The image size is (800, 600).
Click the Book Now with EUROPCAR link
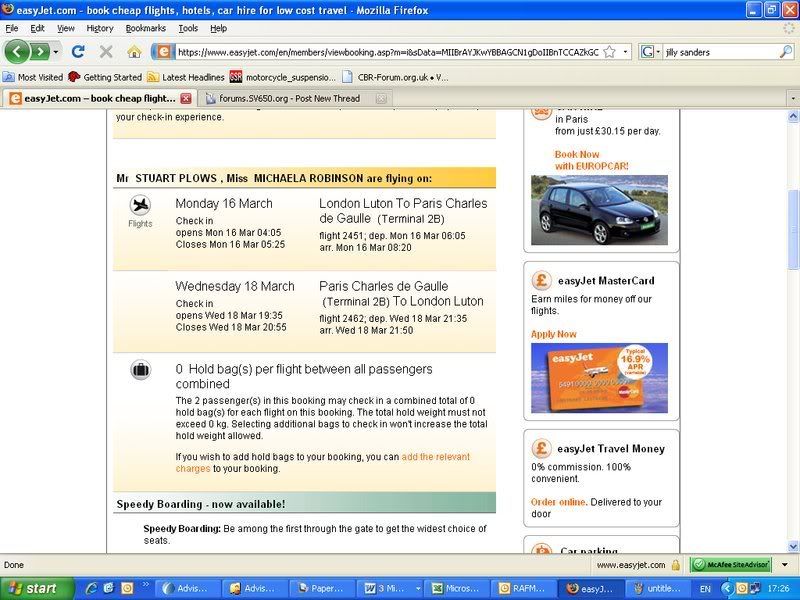click(592, 160)
